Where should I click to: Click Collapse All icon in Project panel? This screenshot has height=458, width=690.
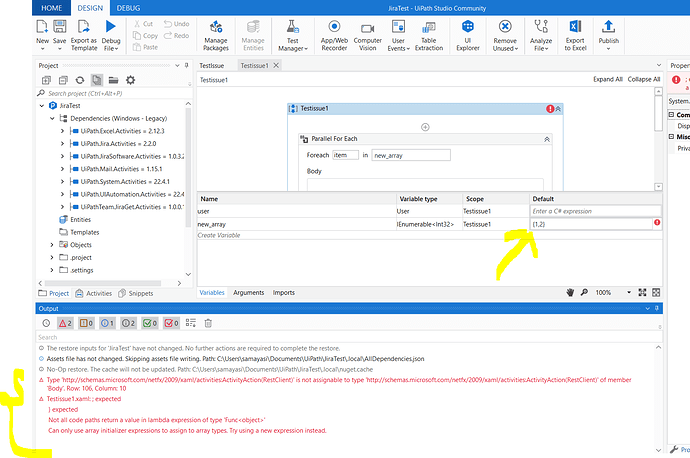click(x=63, y=80)
